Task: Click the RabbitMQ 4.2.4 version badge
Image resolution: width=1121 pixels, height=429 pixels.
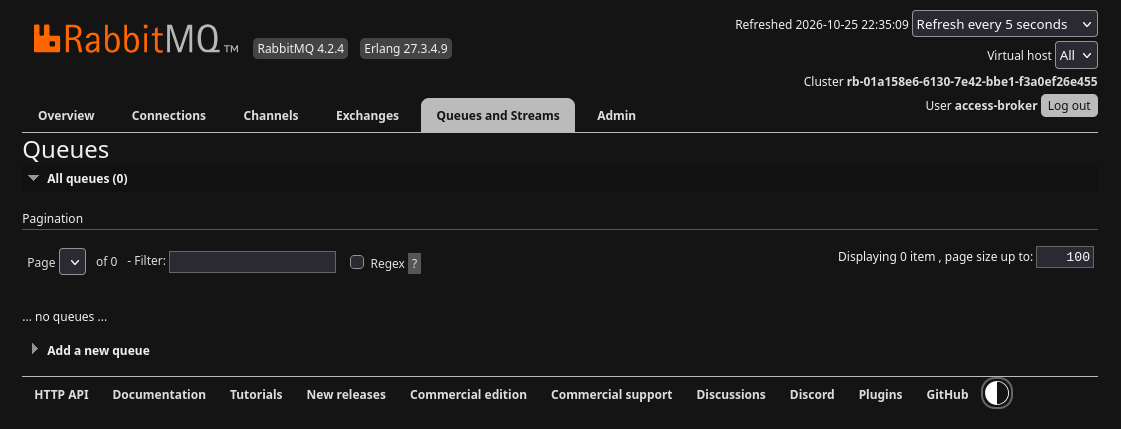Action: 300,49
